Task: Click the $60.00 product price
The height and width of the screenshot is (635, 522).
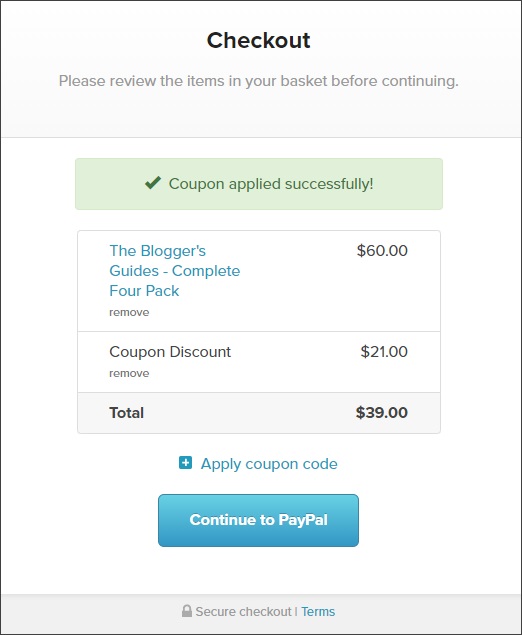Action: (x=382, y=250)
